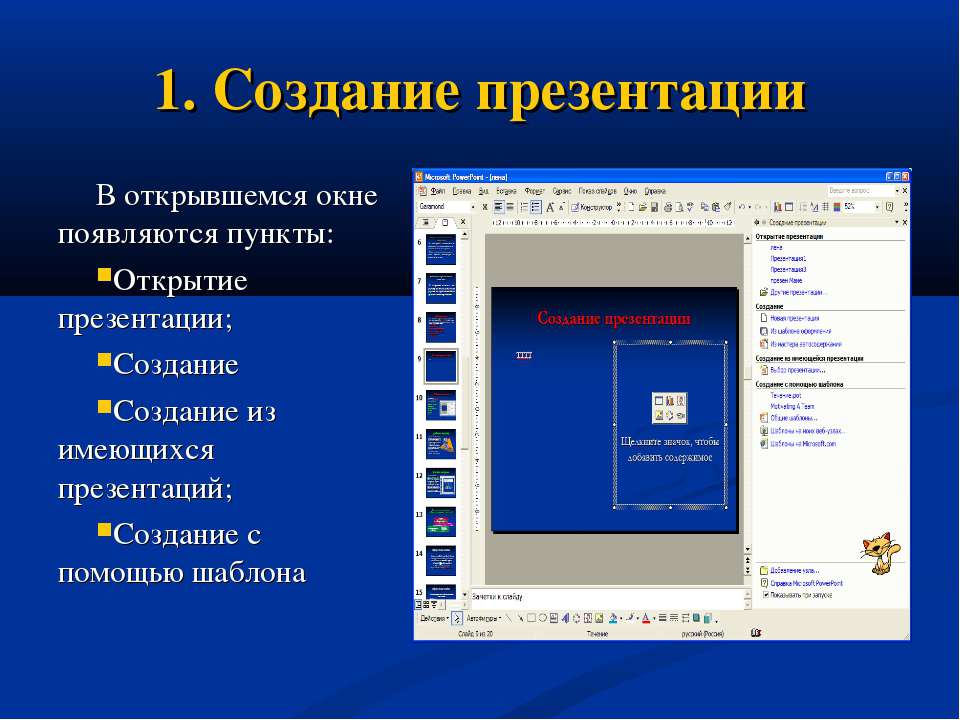Select slide 6 thumbnail
The width and height of the screenshot is (960, 720).
pyautogui.click(x=441, y=250)
